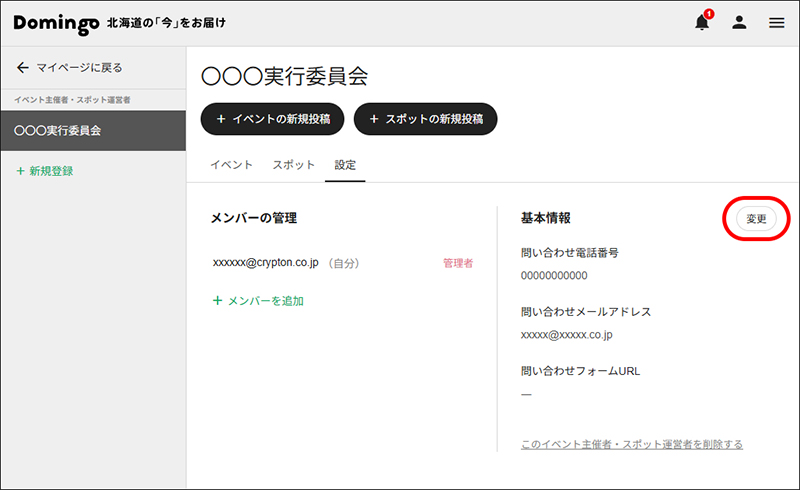Select ○○○実行委員会 in the sidebar
The width and height of the screenshot is (800, 490).
[93, 131]
